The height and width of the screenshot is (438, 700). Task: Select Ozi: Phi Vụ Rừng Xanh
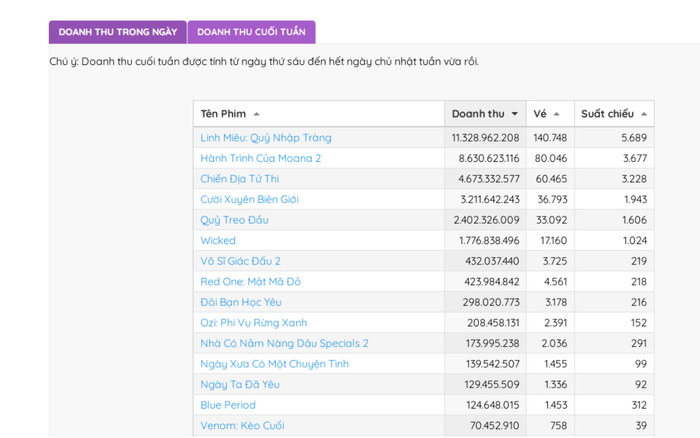(253, 323)
